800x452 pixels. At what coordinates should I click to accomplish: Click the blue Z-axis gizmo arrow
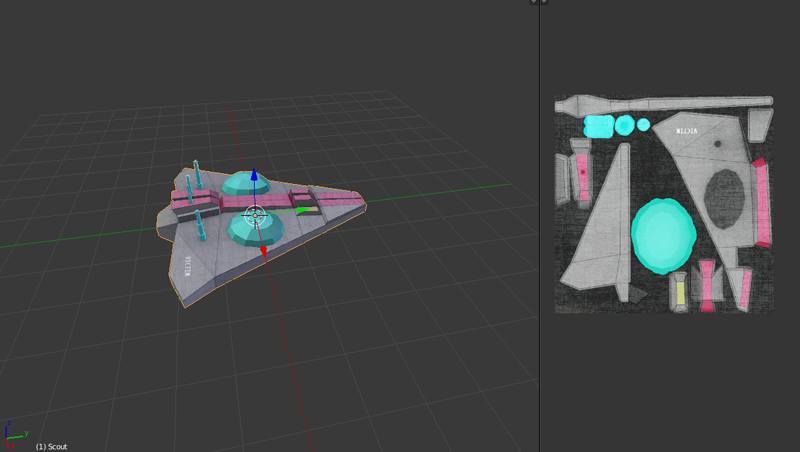(x=254, y=177)
